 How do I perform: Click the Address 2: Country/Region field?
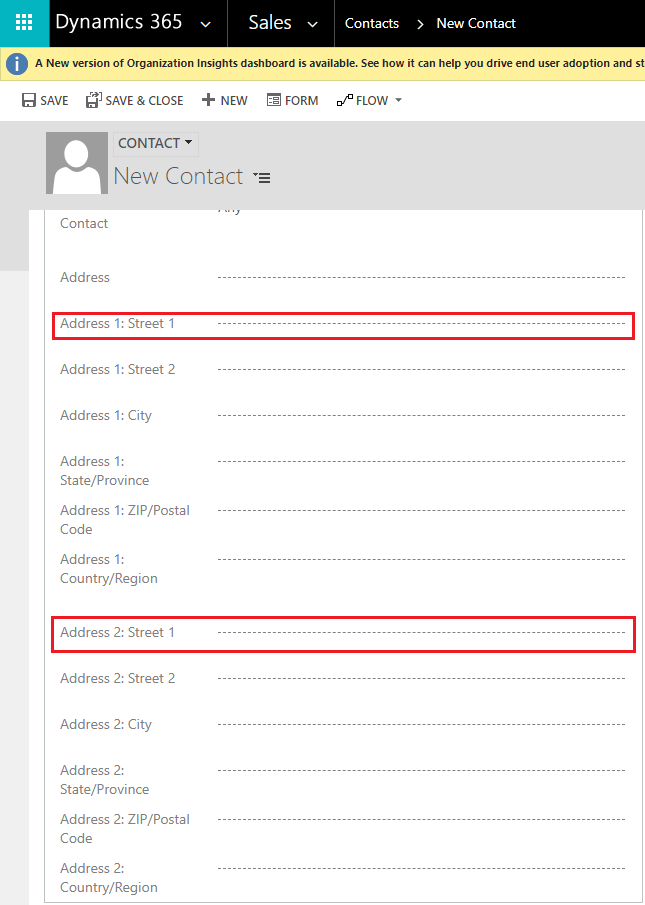coord(421,868)
